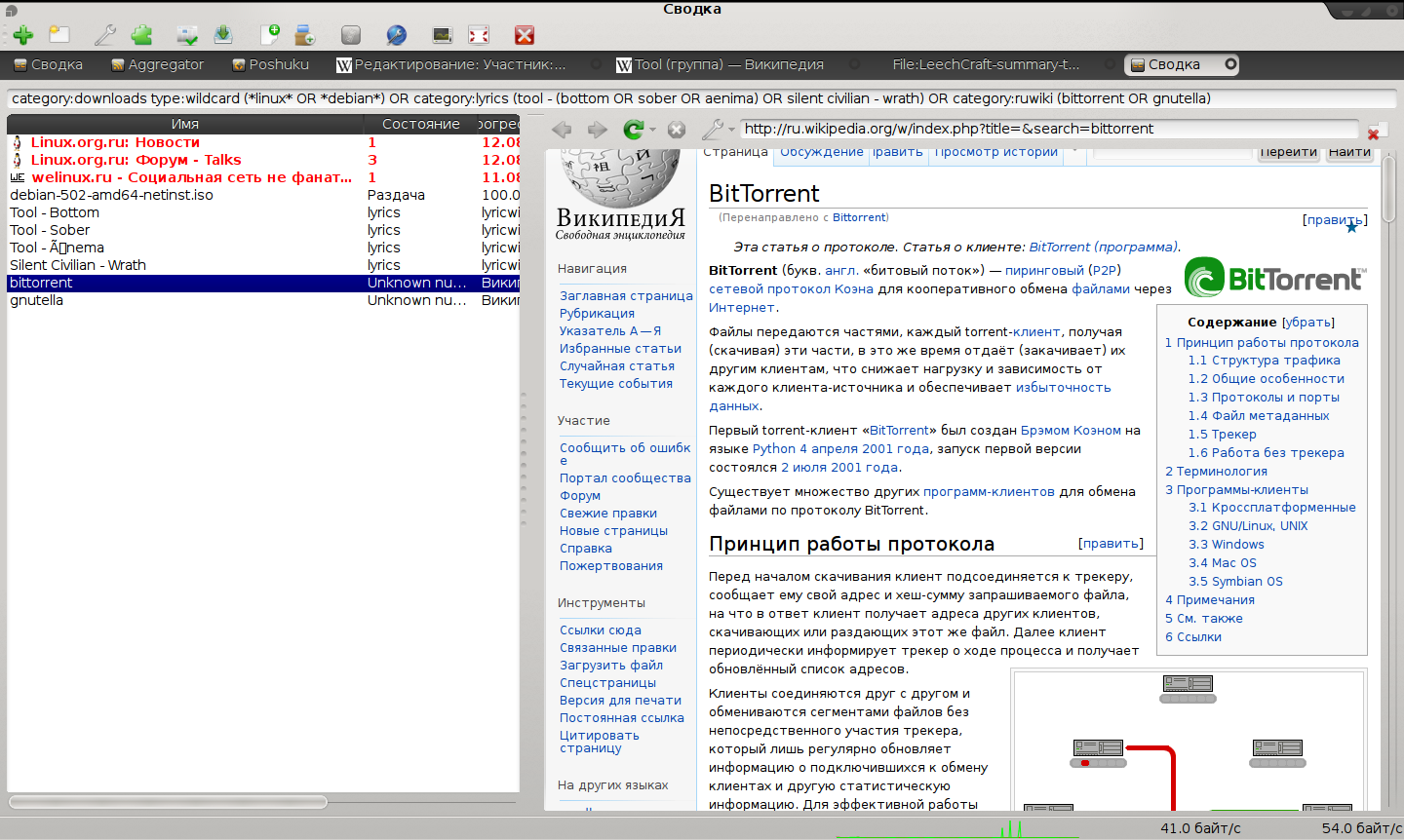Image resolution: width=1404 pixels, height=840 pixels.
Task: Select the Linux.org.ru: Форум - Talks row
Action: (263, 160)
